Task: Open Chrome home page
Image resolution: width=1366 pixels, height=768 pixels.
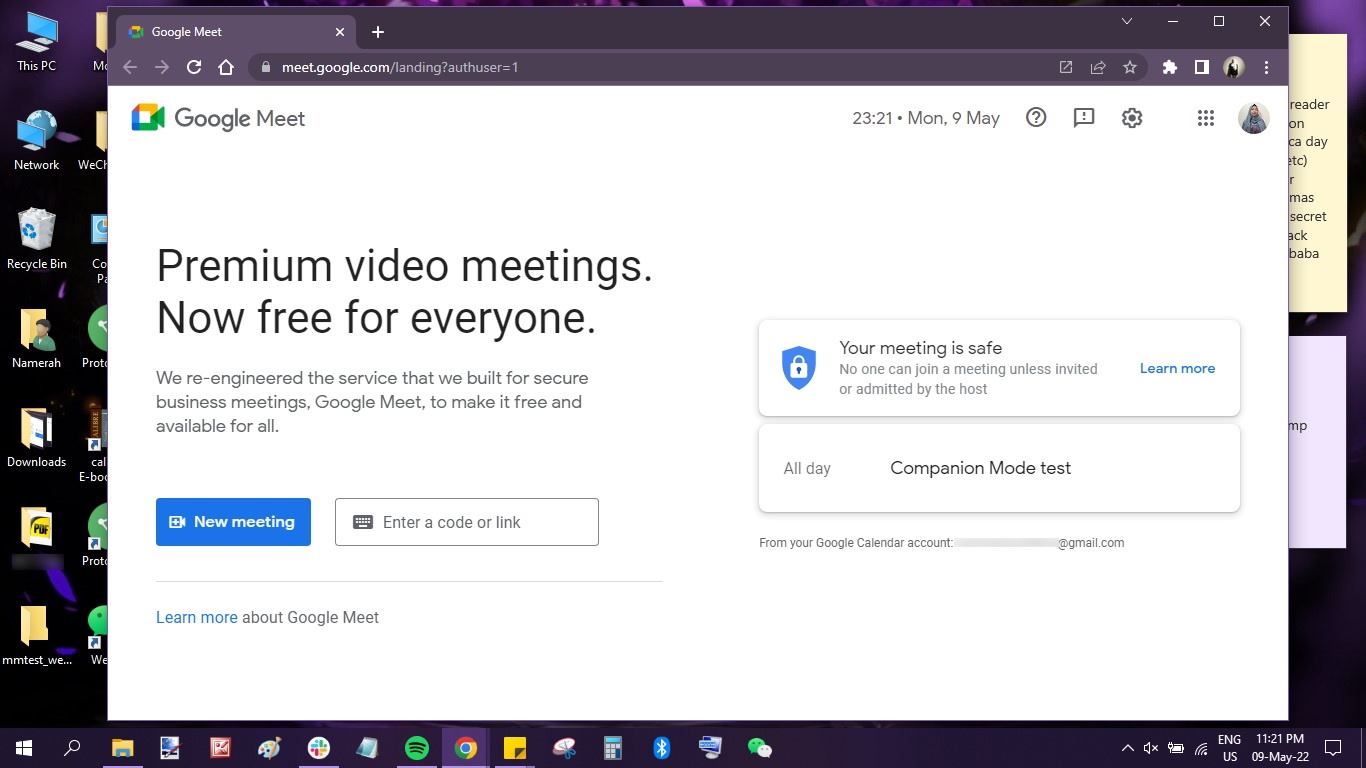Action: (226, 67)
